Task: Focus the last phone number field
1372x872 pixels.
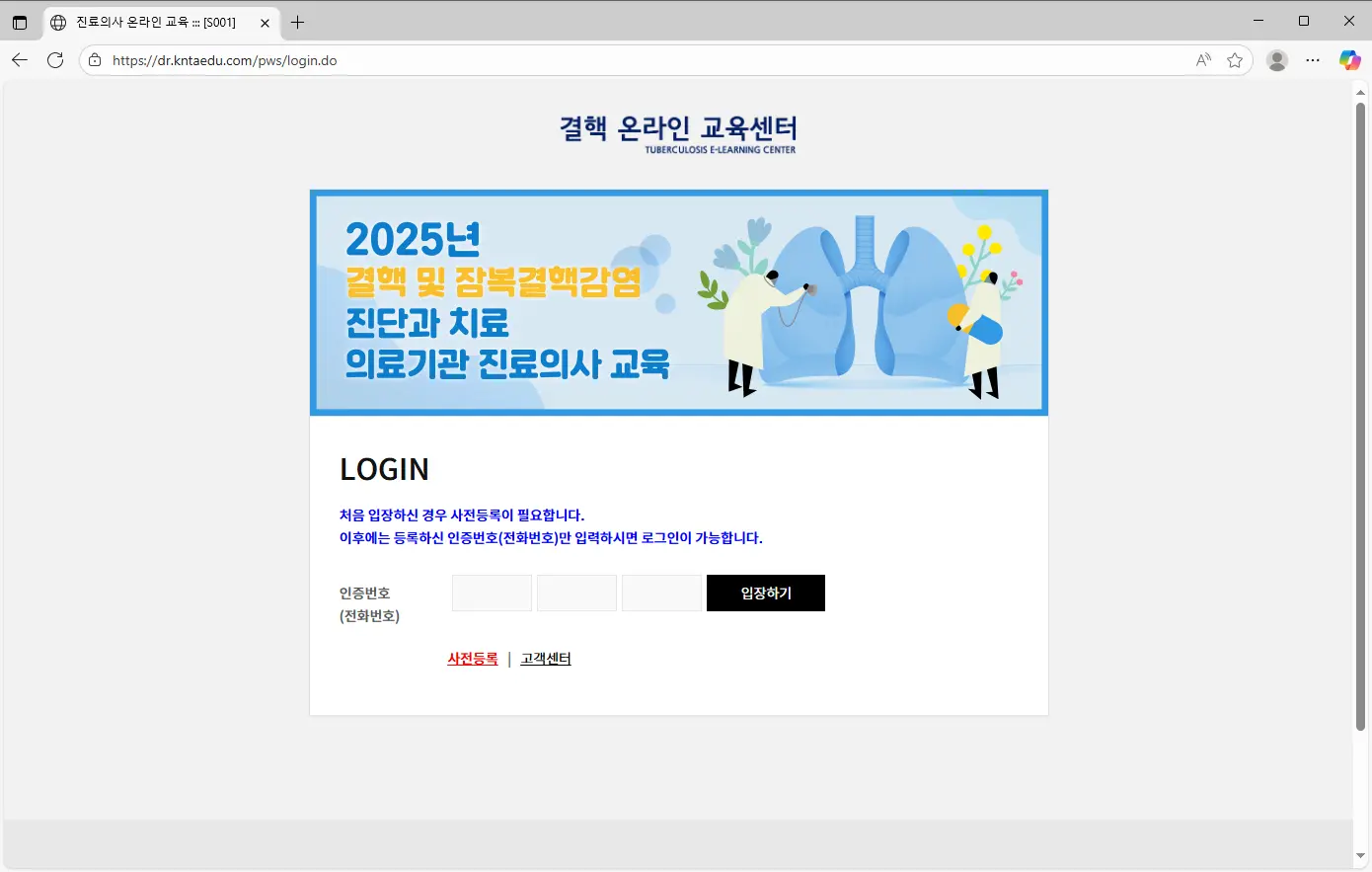Action: tap(661, 593)
